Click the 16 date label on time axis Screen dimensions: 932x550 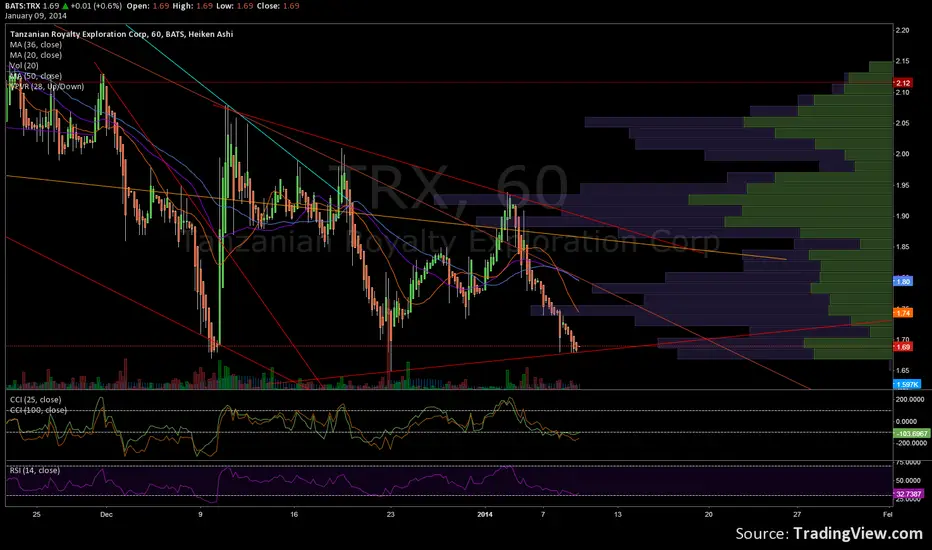294,514
